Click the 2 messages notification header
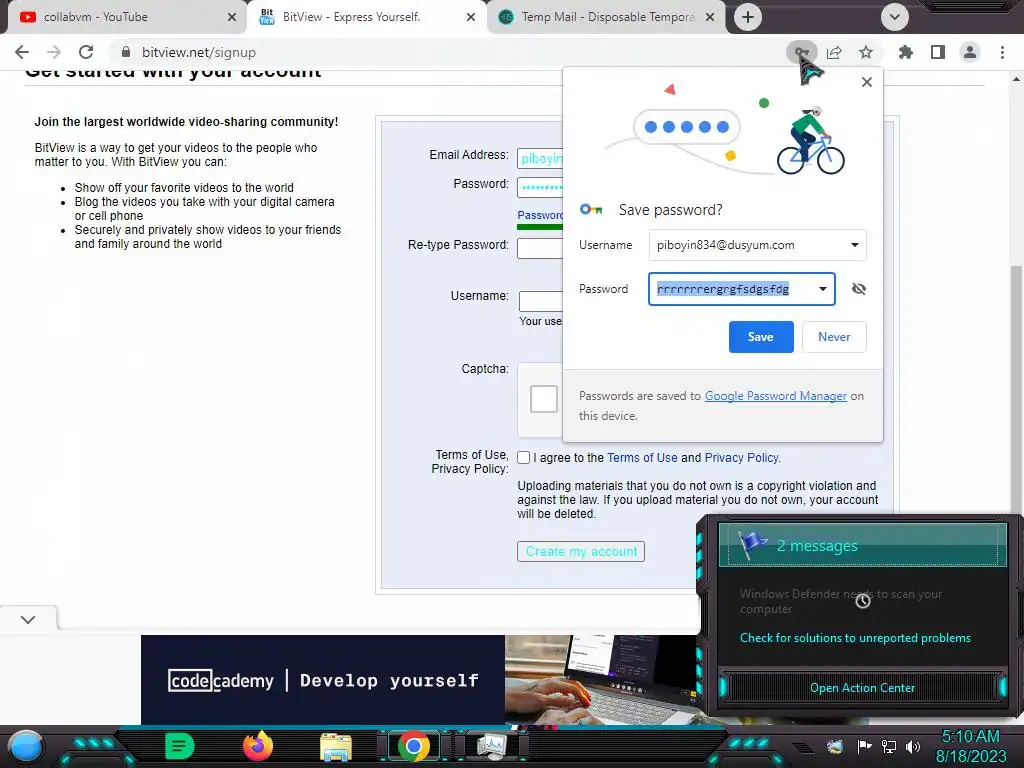 862,545
